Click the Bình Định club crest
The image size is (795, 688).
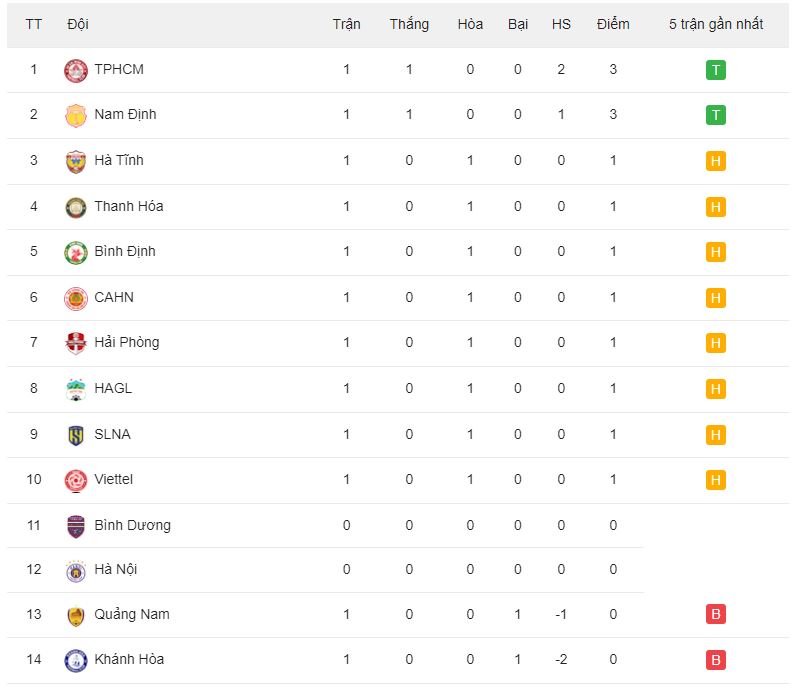[x=76, y=252]
